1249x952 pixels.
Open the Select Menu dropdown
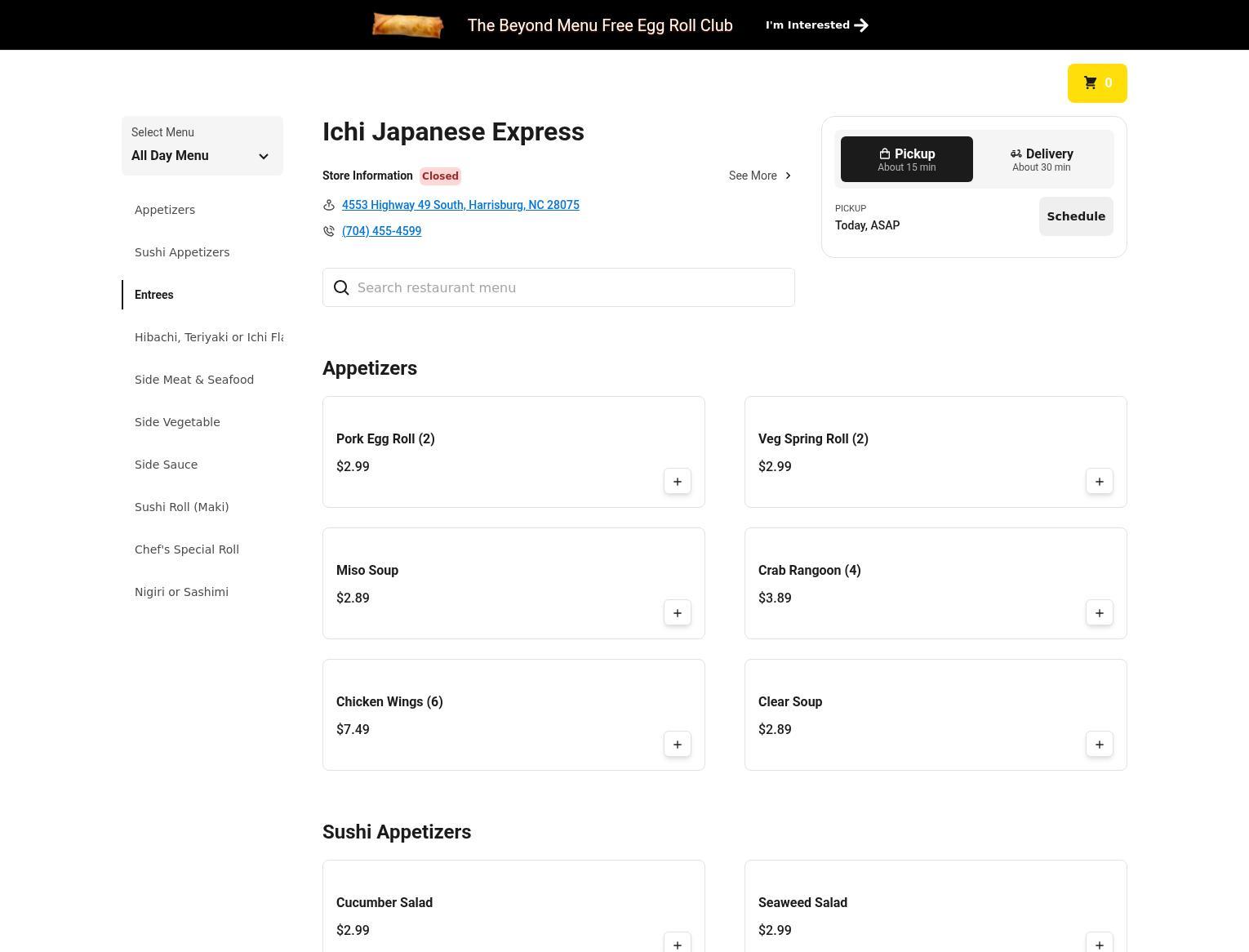point(202,146)
